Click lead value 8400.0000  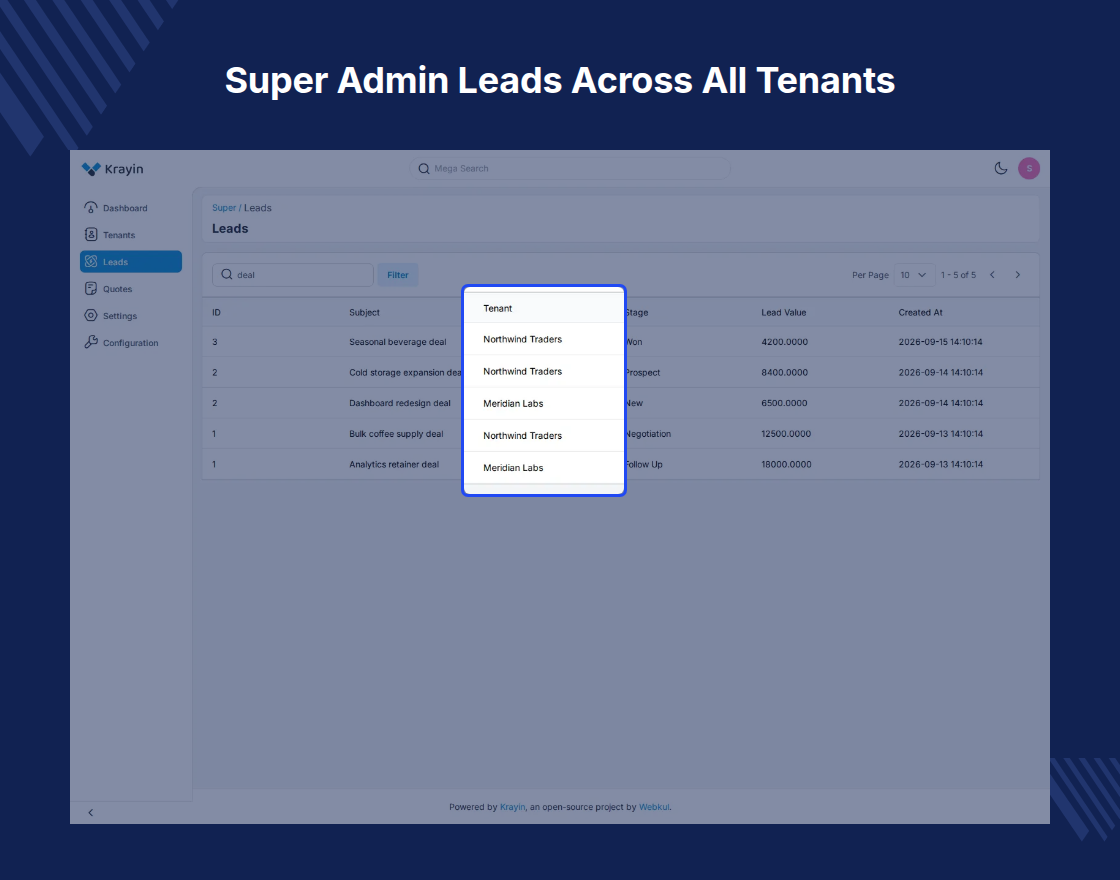click(x=784, y=373)
